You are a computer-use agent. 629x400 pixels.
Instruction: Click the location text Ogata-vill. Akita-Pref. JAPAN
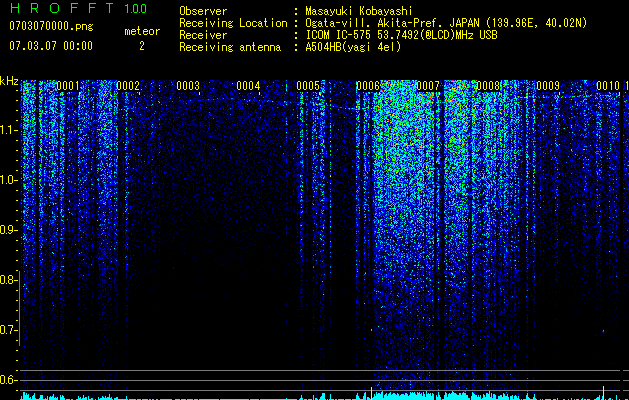[394, 23]
